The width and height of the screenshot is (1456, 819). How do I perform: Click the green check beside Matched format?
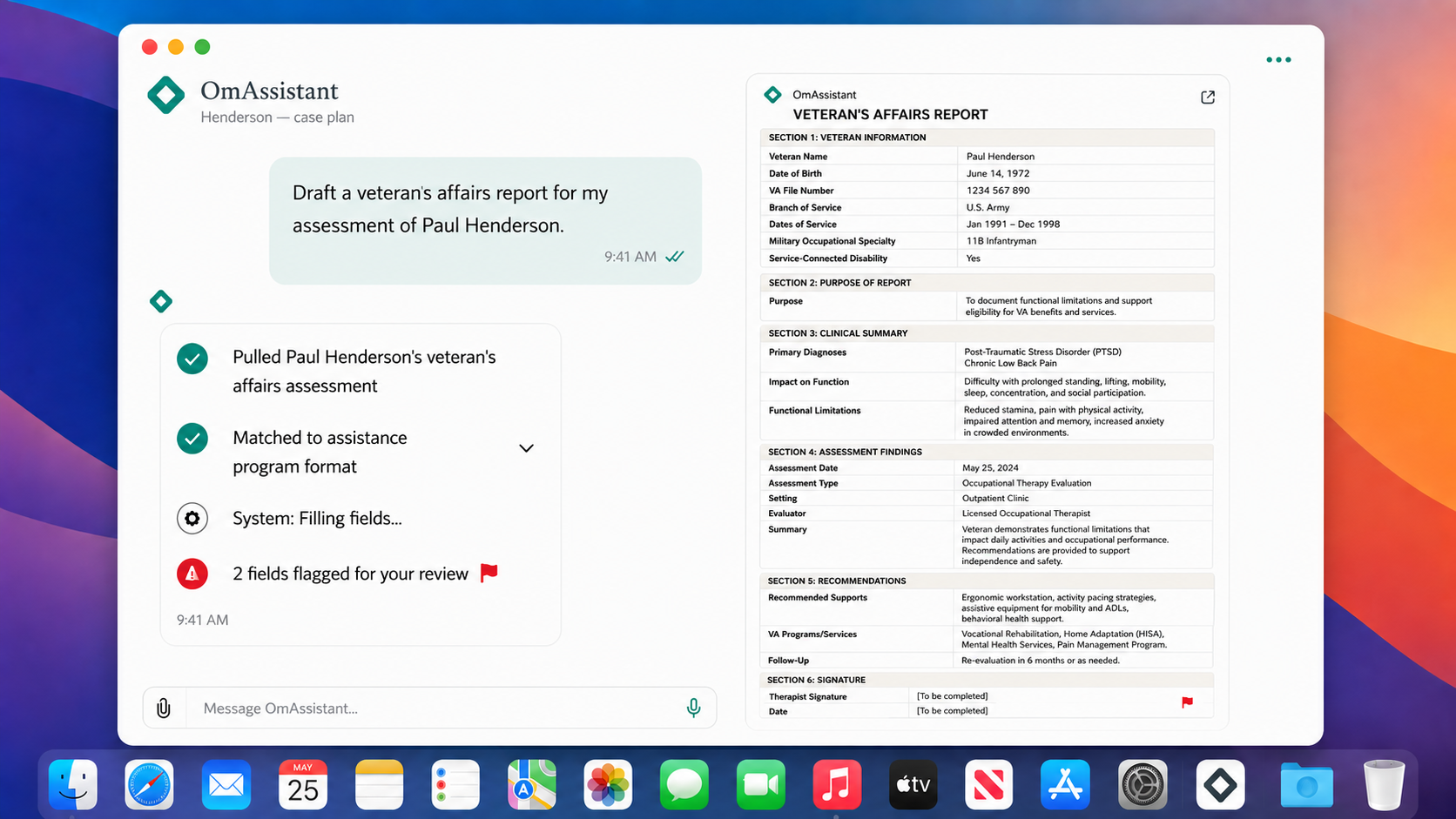pyautogui.click(x=192, y=439)
